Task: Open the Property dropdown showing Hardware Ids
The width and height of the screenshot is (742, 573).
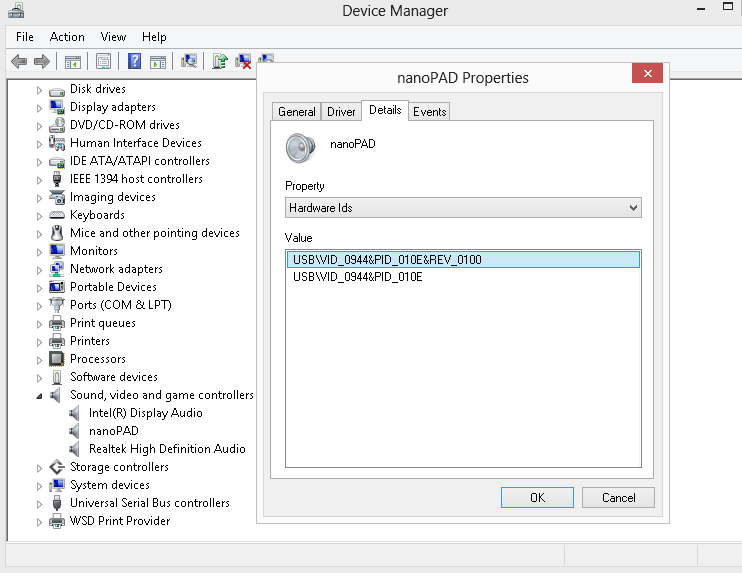Action: (x=463, y=208)
